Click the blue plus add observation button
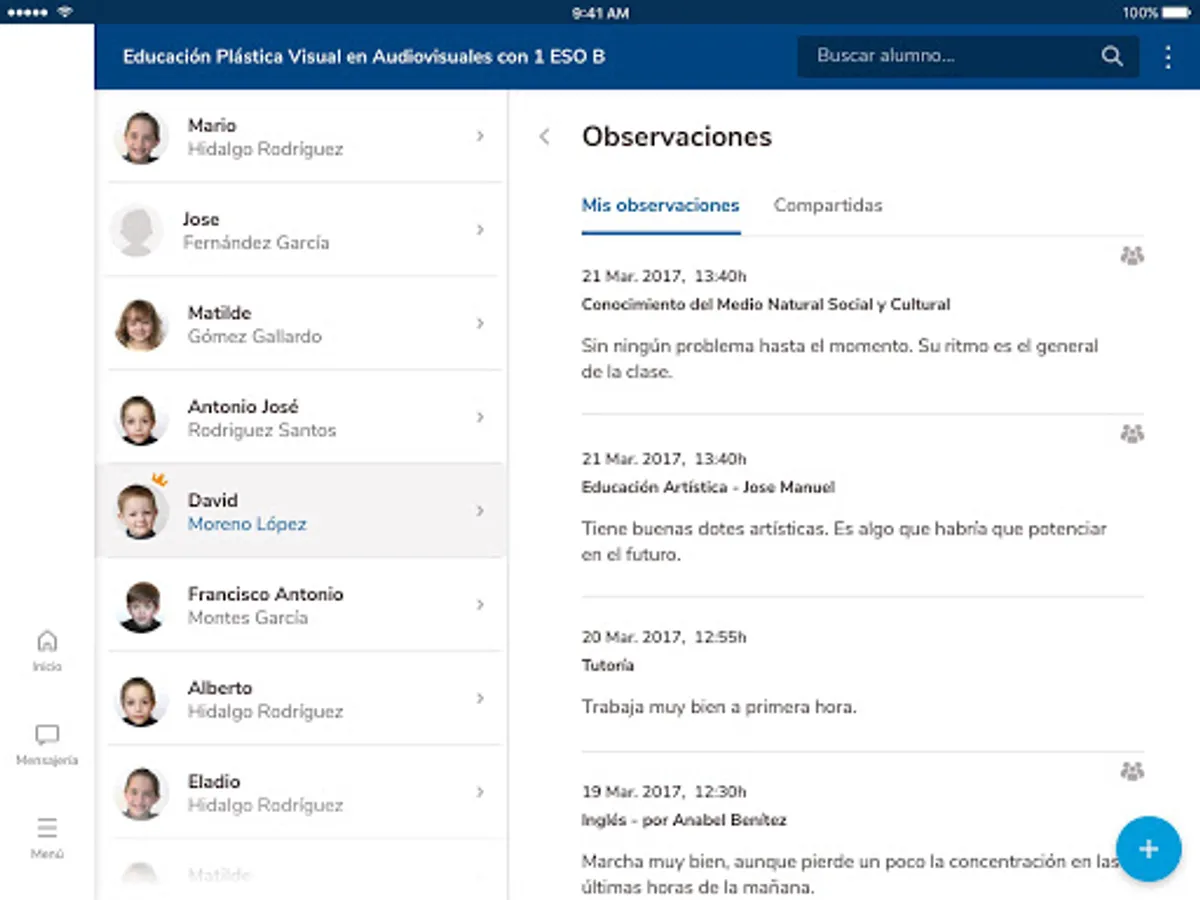Screen dimensions: 1200x900 point(1148,849)
